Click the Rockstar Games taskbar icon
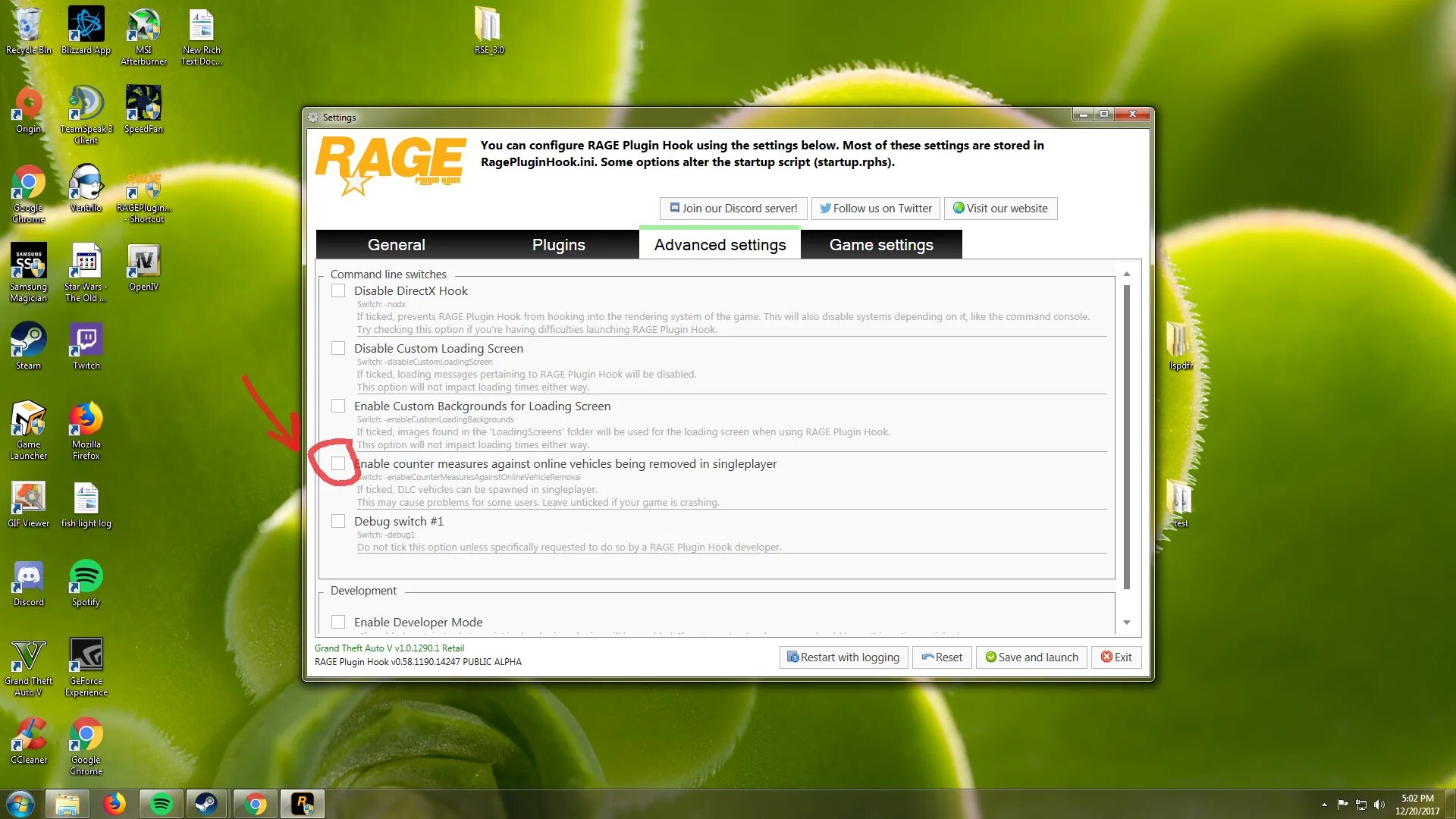The width and height of the screenshot is (1456, 819). [x=303, y=803]
